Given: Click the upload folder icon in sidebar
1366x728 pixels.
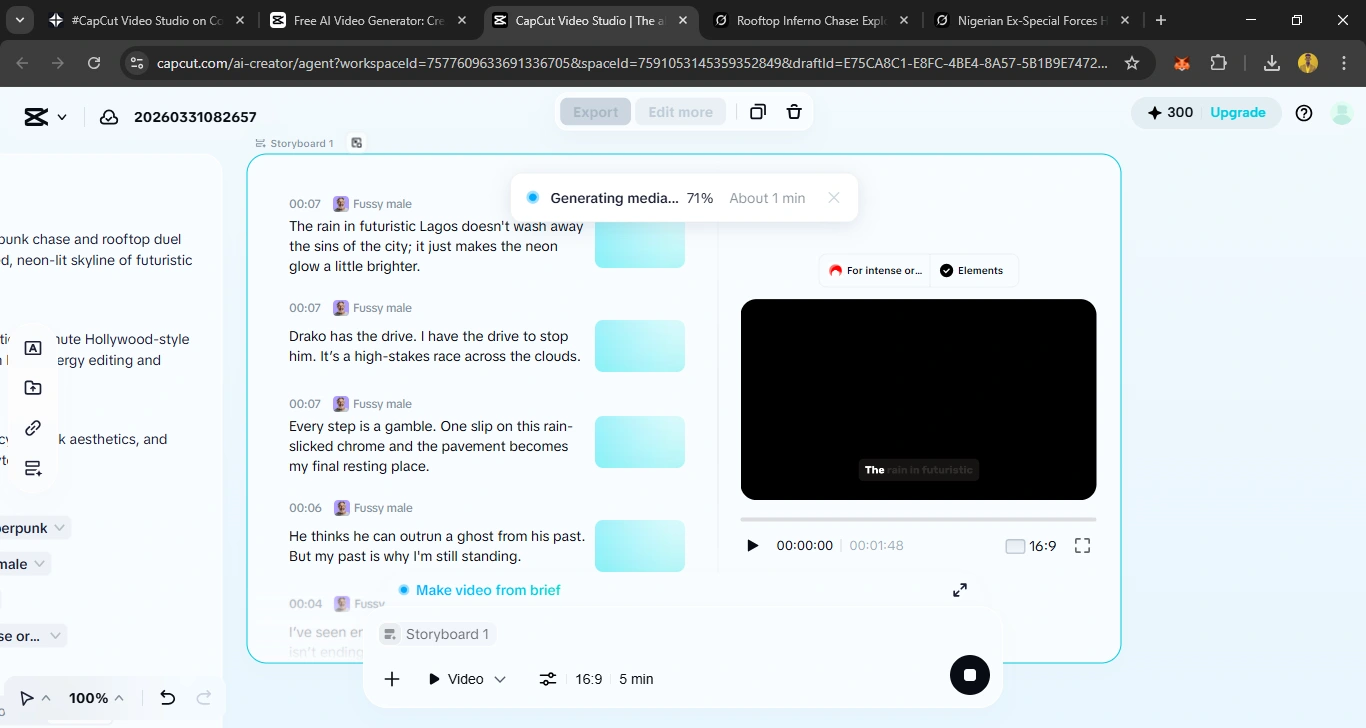Looking at the screenshot, I should pyautogui.click(x=33, y=388).
